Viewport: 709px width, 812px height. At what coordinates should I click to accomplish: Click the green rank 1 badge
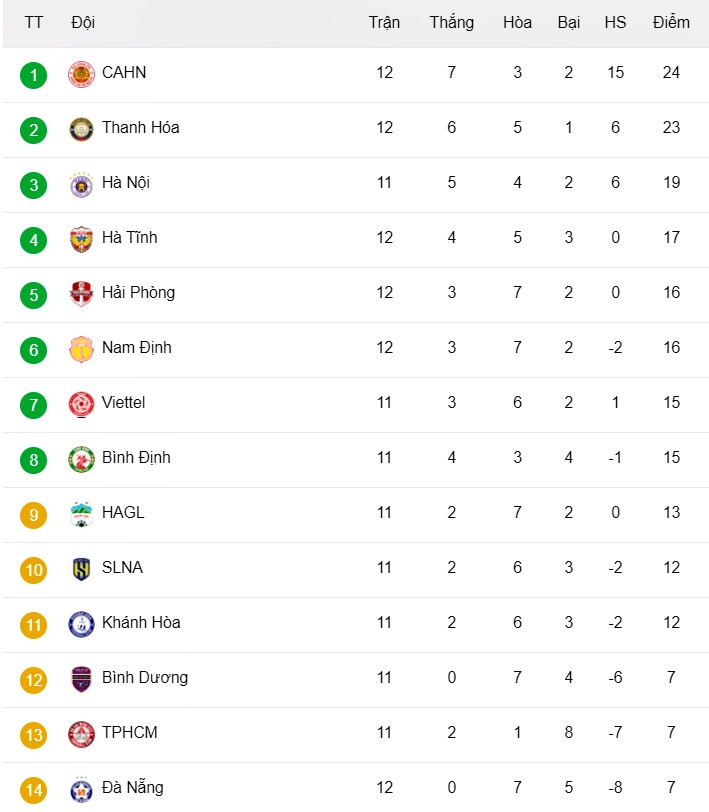[33, 75]
